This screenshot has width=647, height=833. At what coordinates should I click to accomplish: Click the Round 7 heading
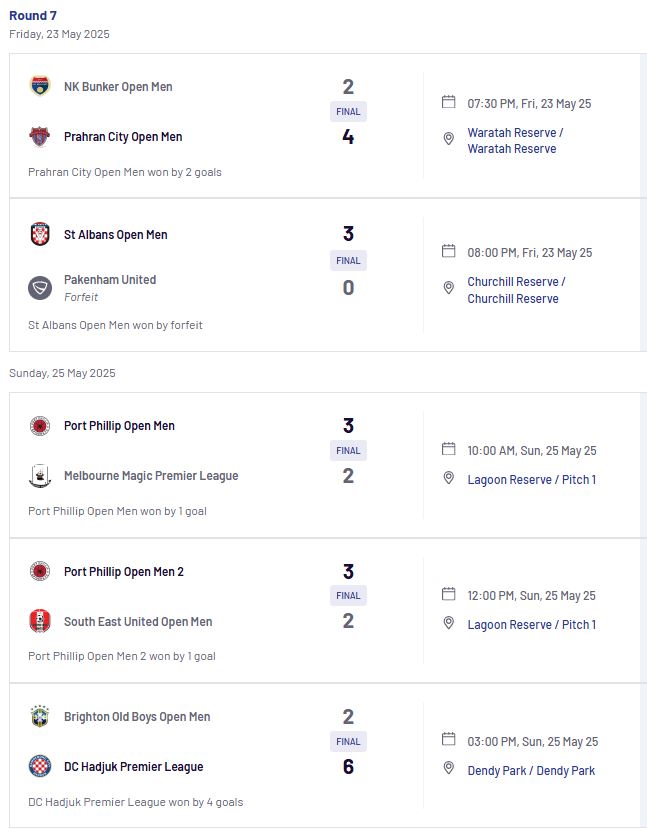pyautogui.click(x=33, y=15)
